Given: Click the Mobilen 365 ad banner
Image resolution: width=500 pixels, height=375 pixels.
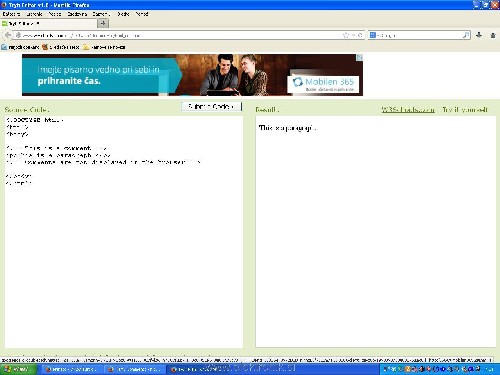Looking at the screenshot, I should point(192,75).
